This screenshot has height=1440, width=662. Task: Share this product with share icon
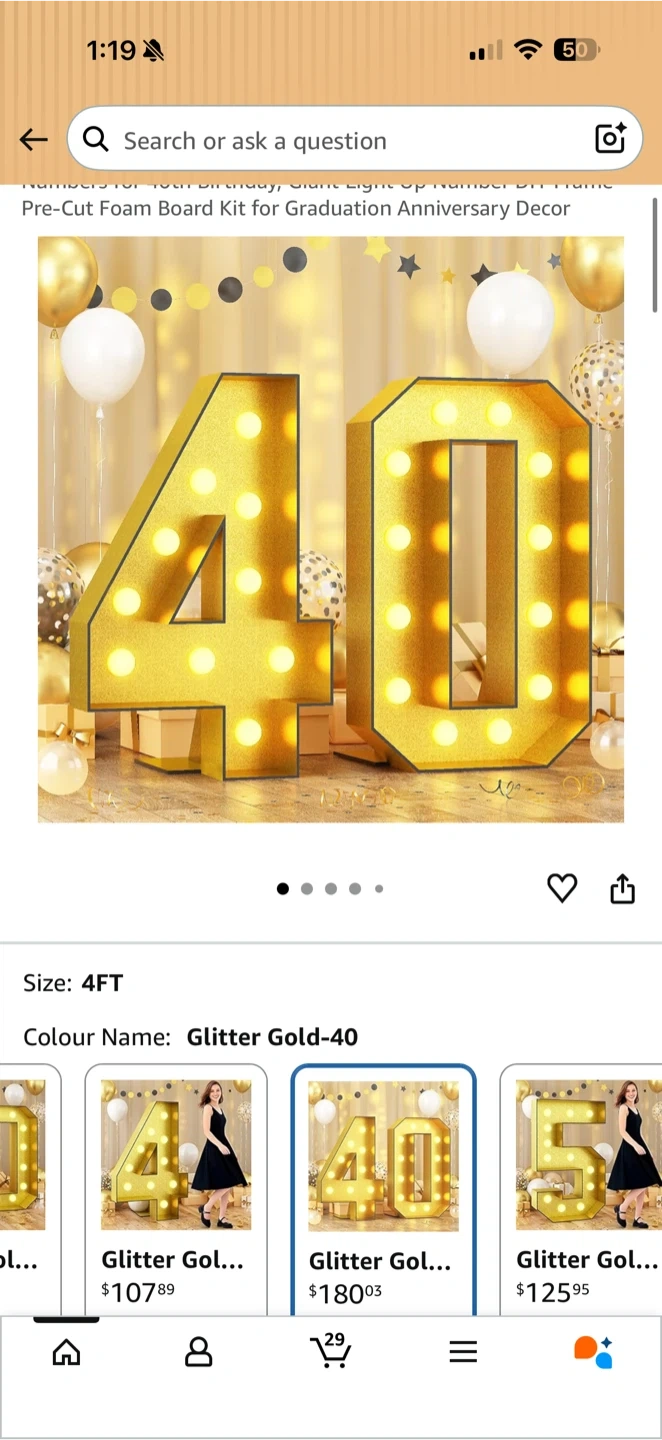pyautogui.click(x=623, y=888)
